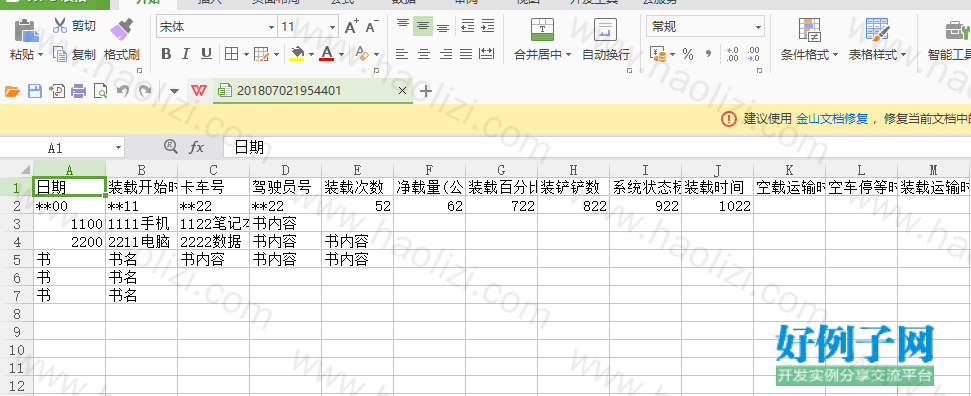Increase font size with A+ icon
Image resolution: width=971 pixels, height=396 pixels.
click(352, 27)
